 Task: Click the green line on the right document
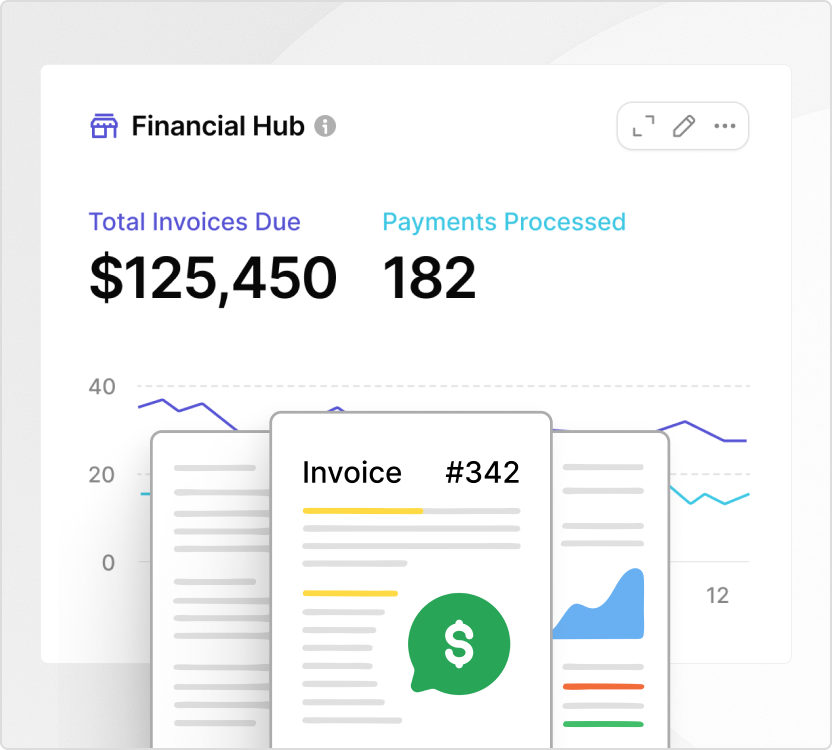pos(603,724)
